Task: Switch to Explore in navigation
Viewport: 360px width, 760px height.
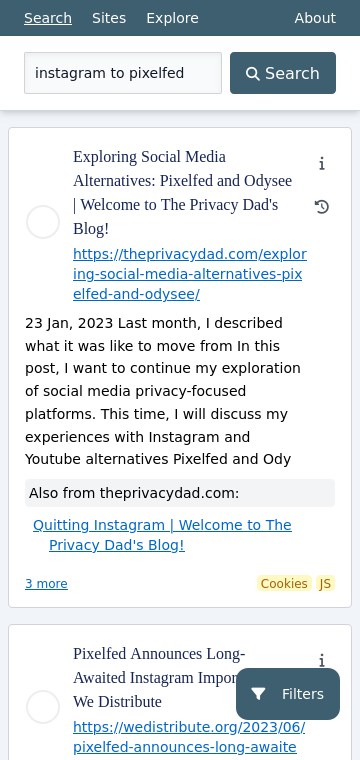Action: tap(172, 18)
